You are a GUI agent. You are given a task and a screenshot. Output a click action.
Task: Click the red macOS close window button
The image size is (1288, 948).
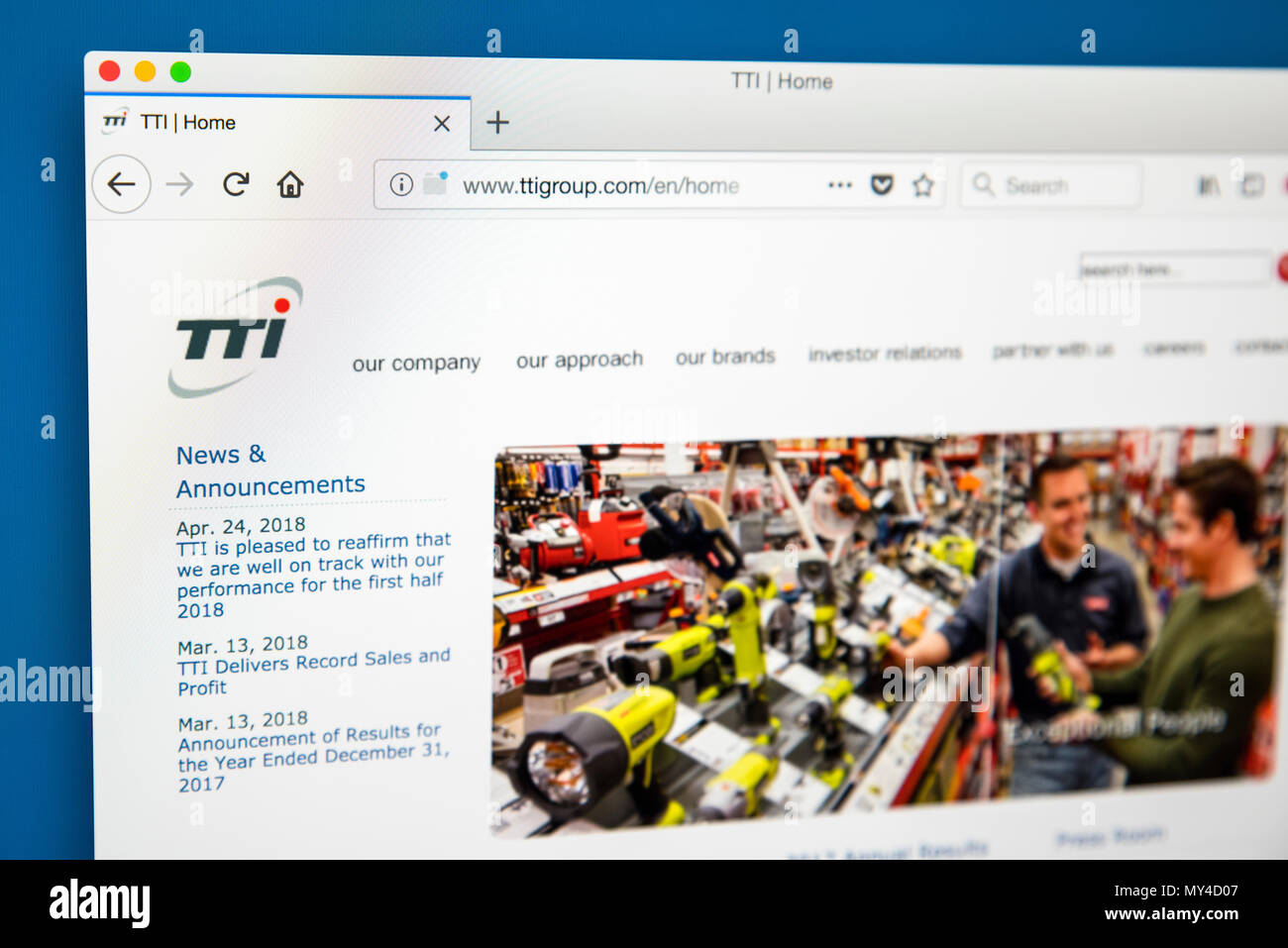(x=110, y=70)
